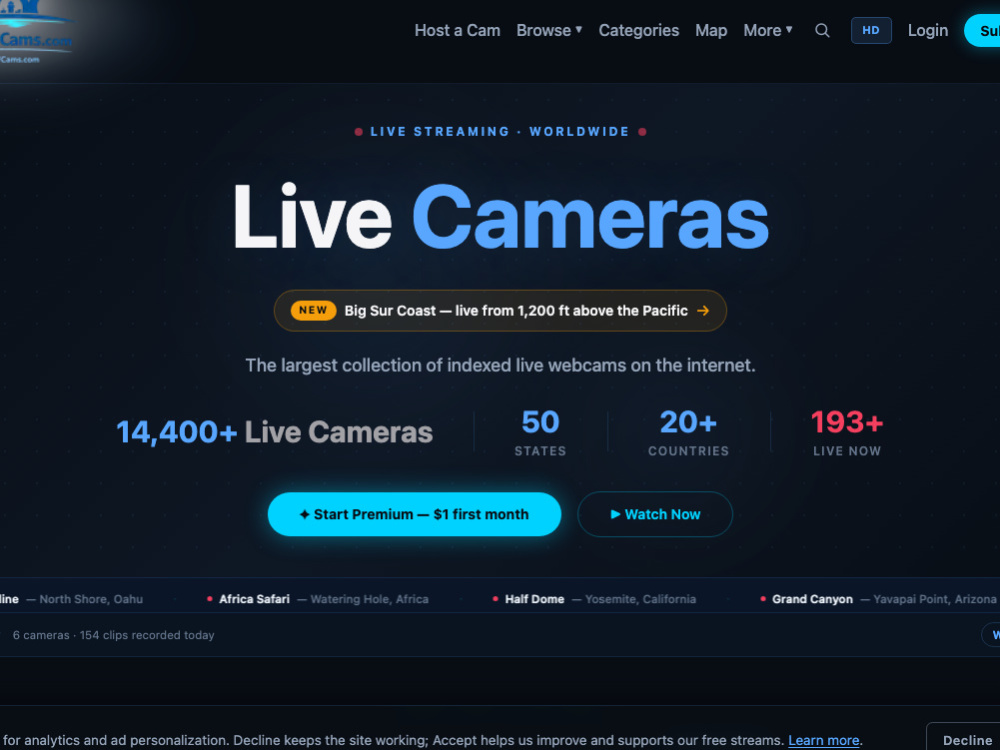Click the orange arrow on Big Sur banner
Viewport: 1000px width, 750px height.
click(x=703, y=311)
